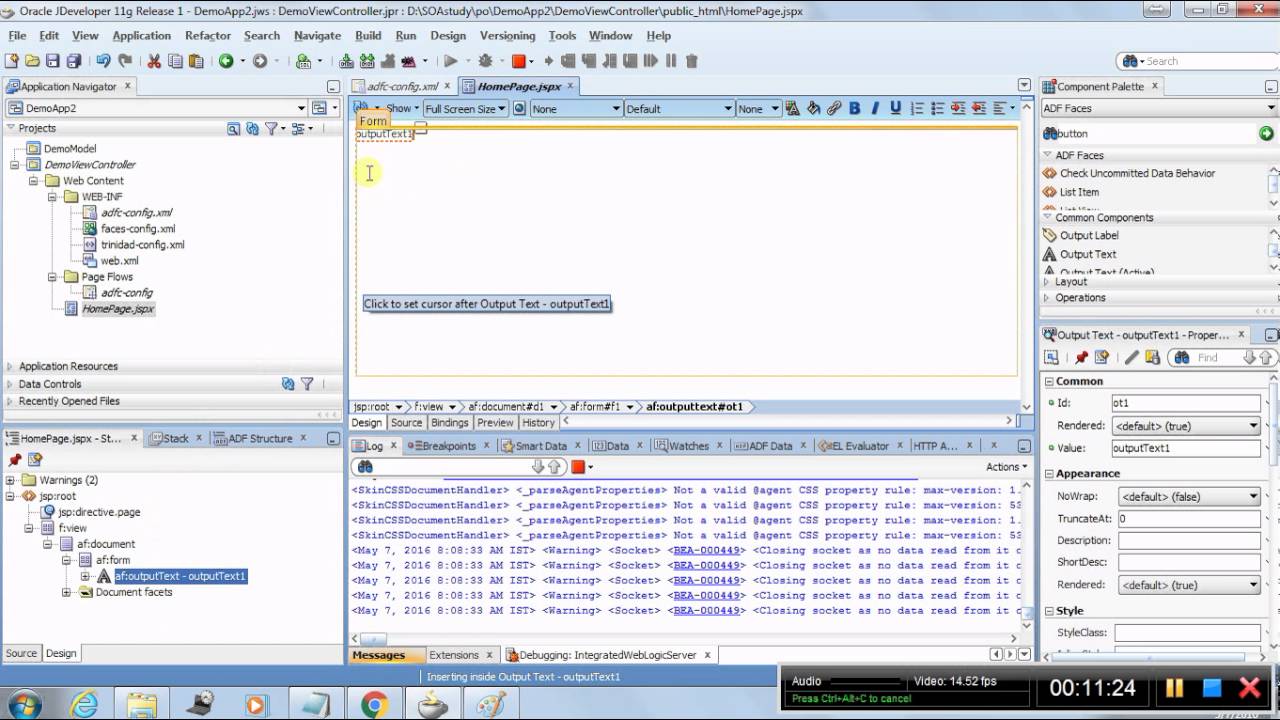
Task: Select Output Text in Component Palette
Action: pos(1088,254)
